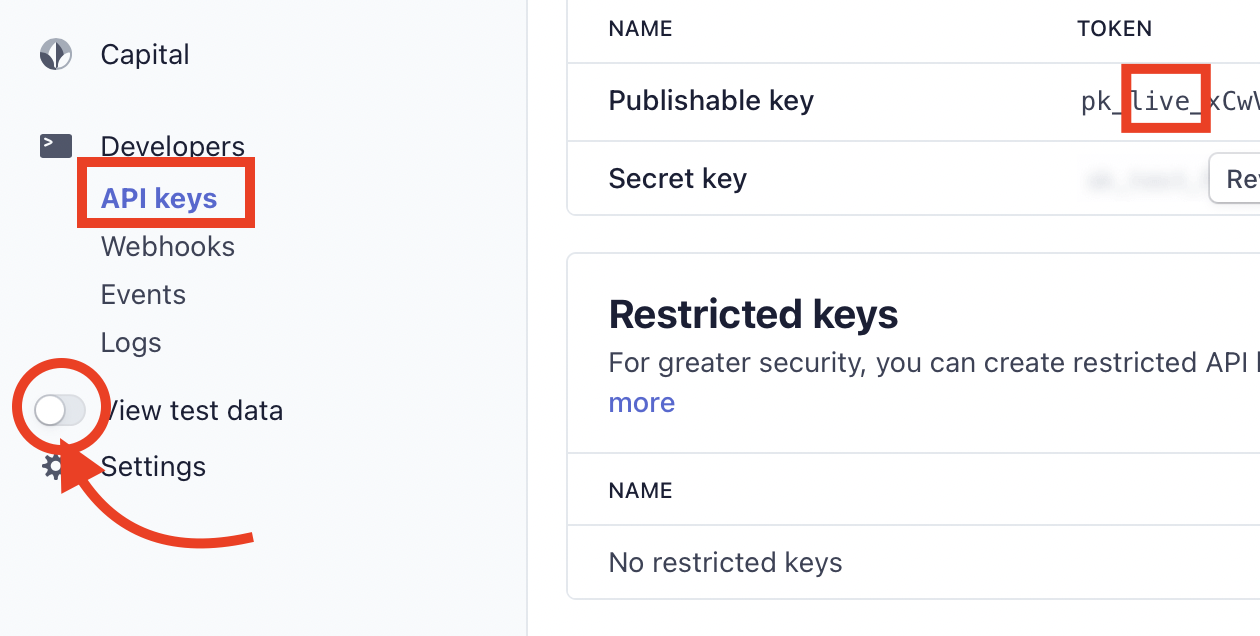
Task: Follow the 'more' link under Restricted keys
Action: (x=642, y=402)
